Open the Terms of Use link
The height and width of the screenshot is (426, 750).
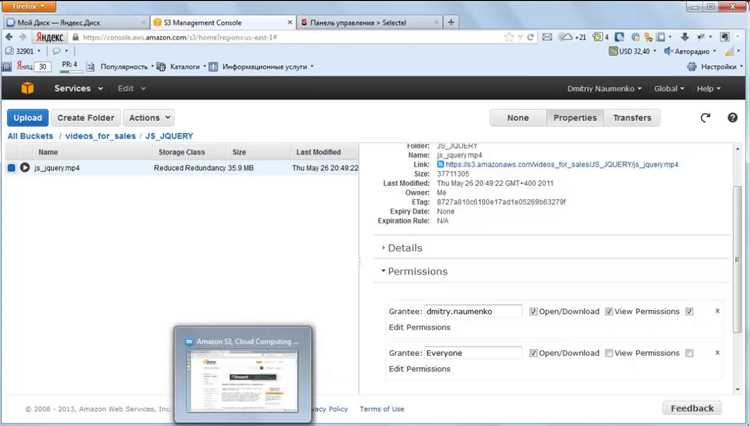382,409
